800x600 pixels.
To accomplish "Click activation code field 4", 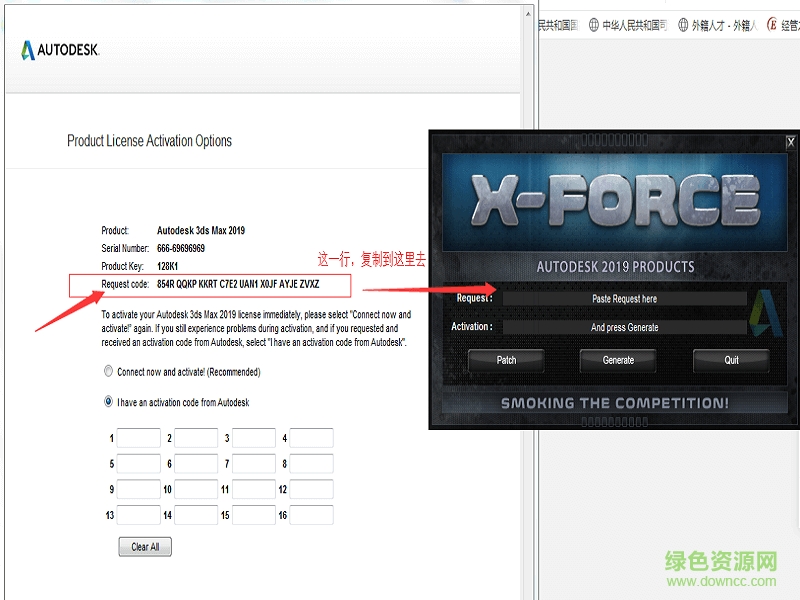I will click(x=312, y=438).
